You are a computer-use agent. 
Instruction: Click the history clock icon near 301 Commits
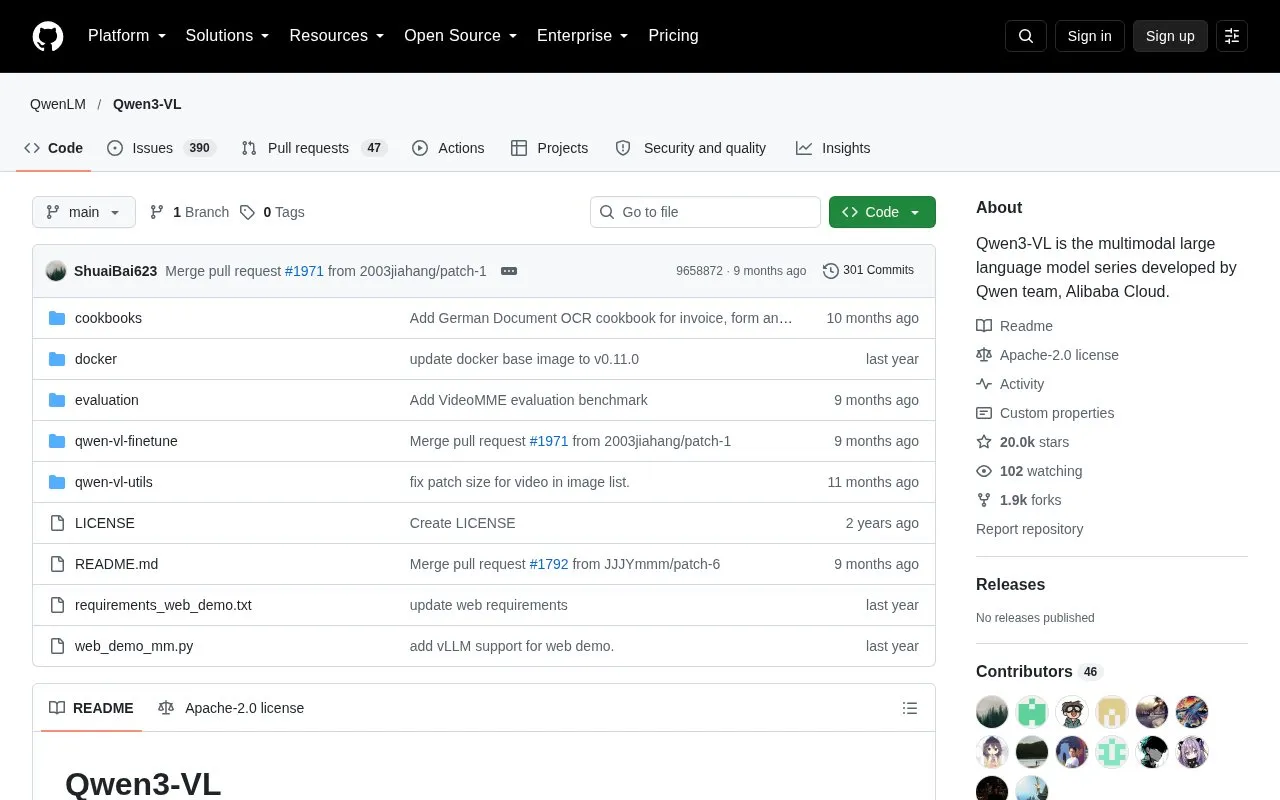coord(831,271)
